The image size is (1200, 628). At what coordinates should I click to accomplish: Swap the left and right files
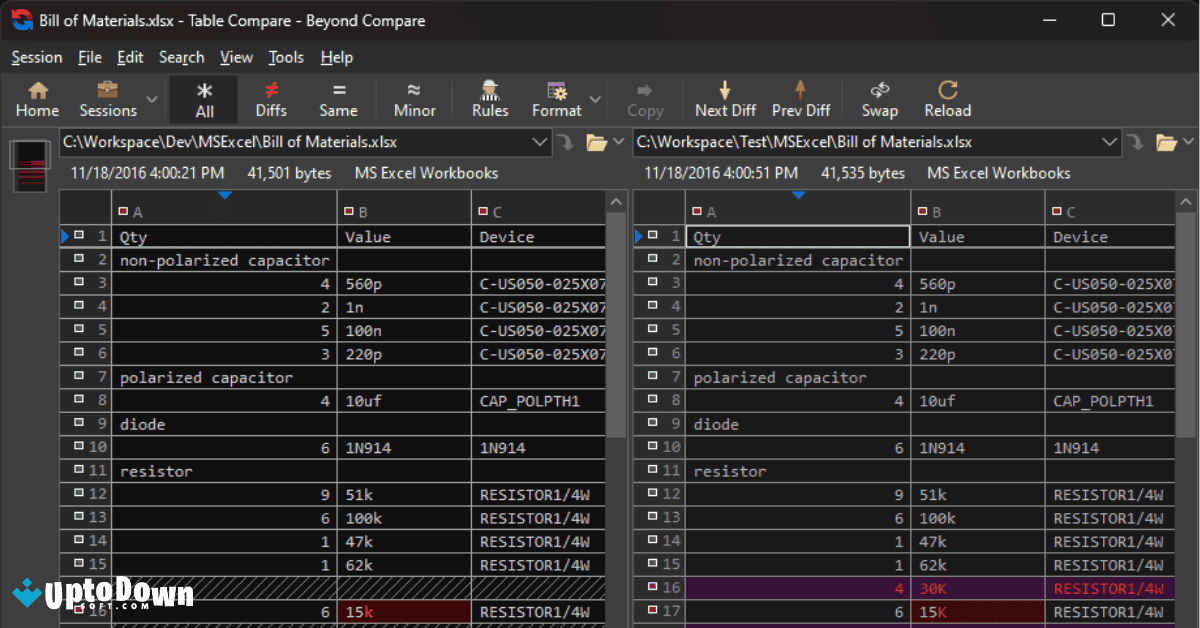click(879, 98)
